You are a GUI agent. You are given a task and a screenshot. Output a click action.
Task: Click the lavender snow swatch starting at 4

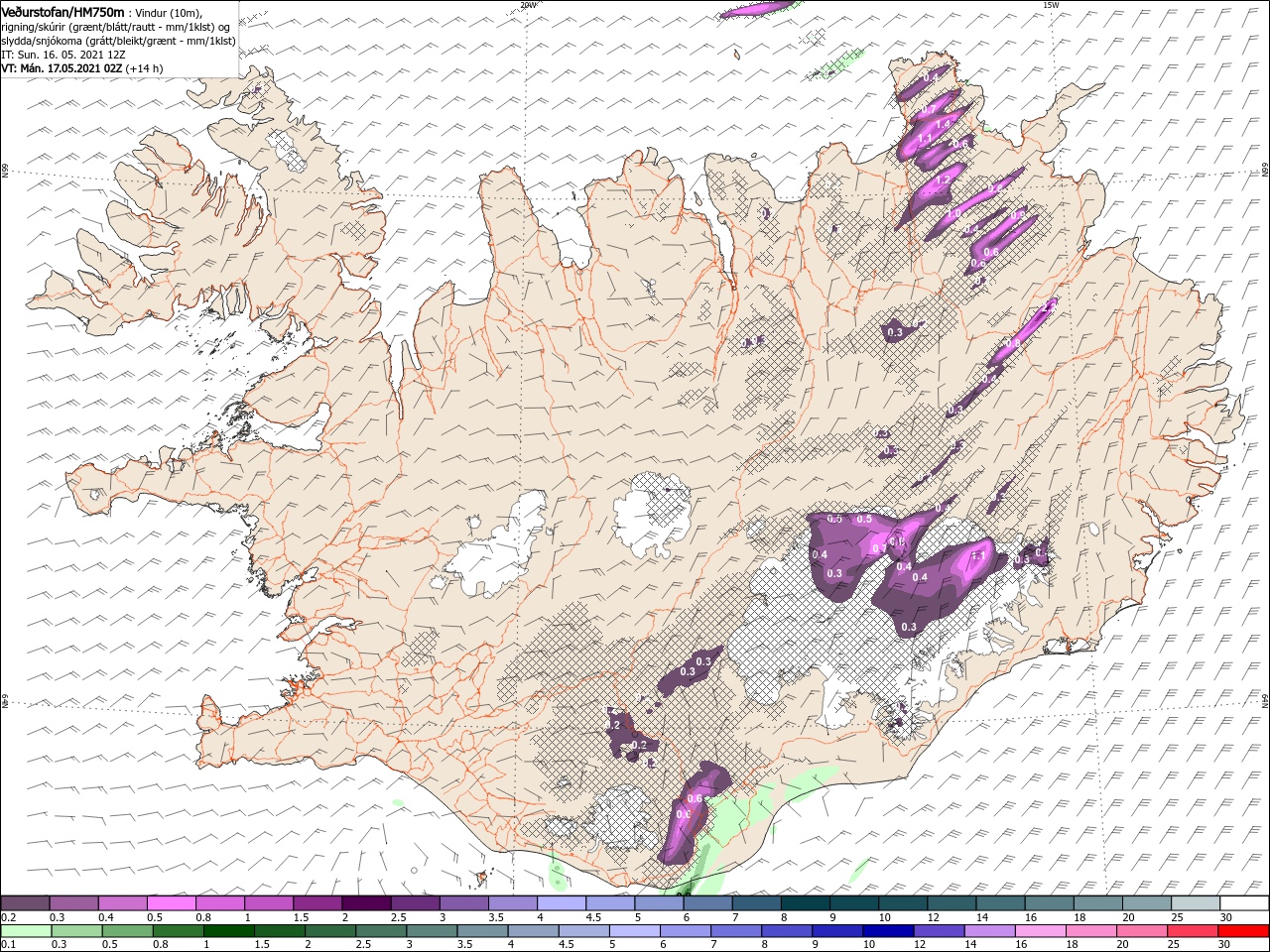pyautogui.click(x=562, y=903)
